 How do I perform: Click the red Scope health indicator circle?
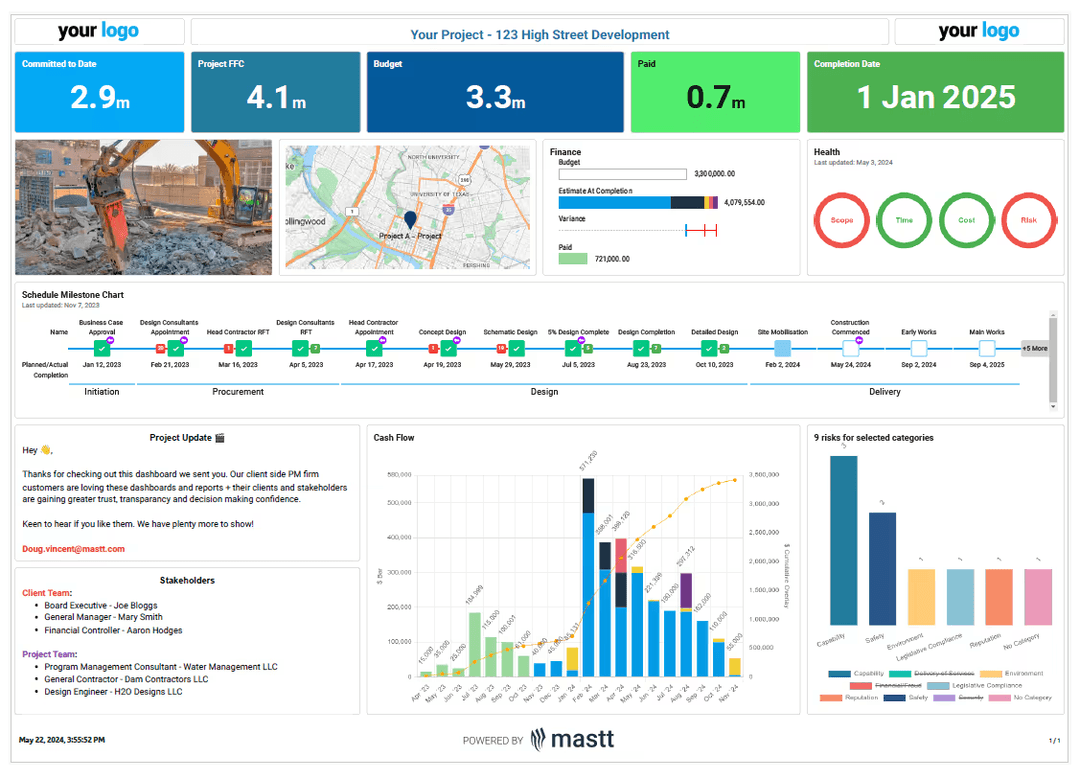841,220
